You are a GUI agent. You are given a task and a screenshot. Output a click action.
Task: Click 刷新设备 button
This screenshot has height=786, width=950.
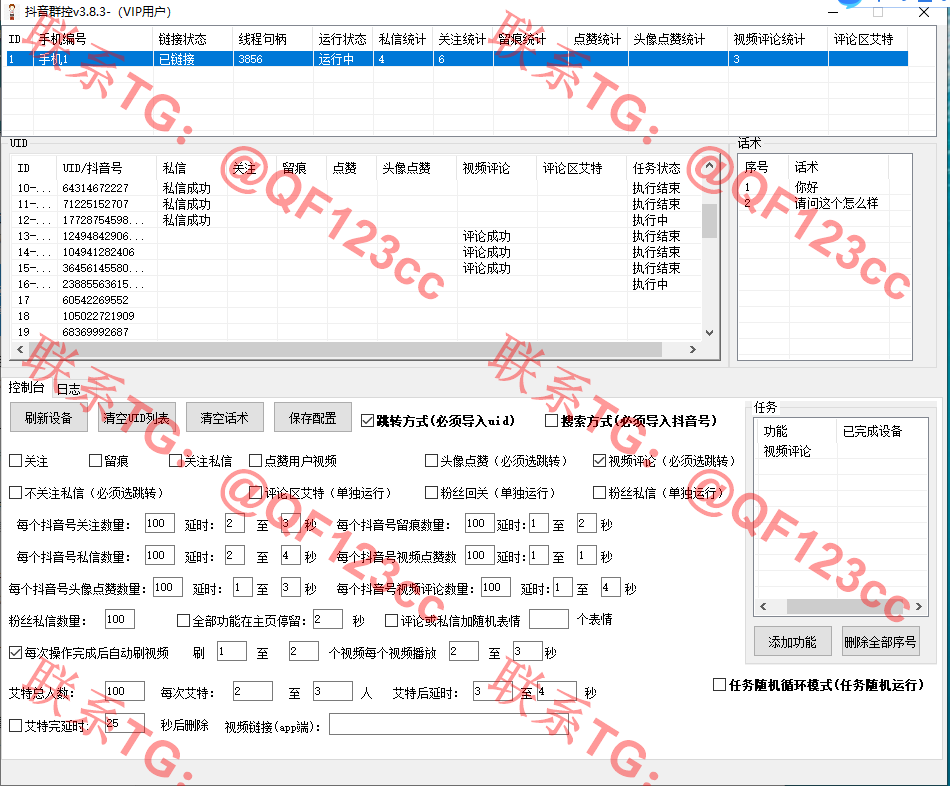[x=49, y=418]
